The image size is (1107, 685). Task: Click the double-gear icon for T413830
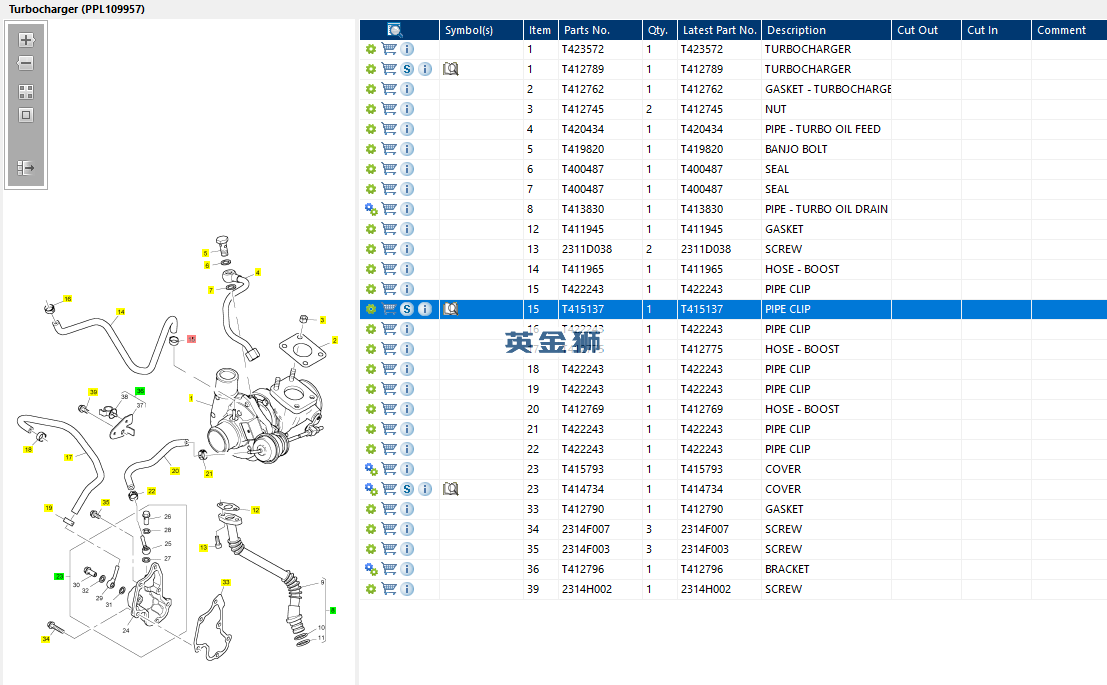click(371, 209)
